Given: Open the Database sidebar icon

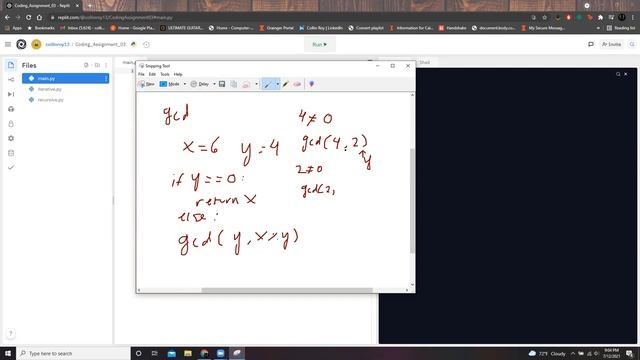Looking at the screenshot, I should [11, 153].
